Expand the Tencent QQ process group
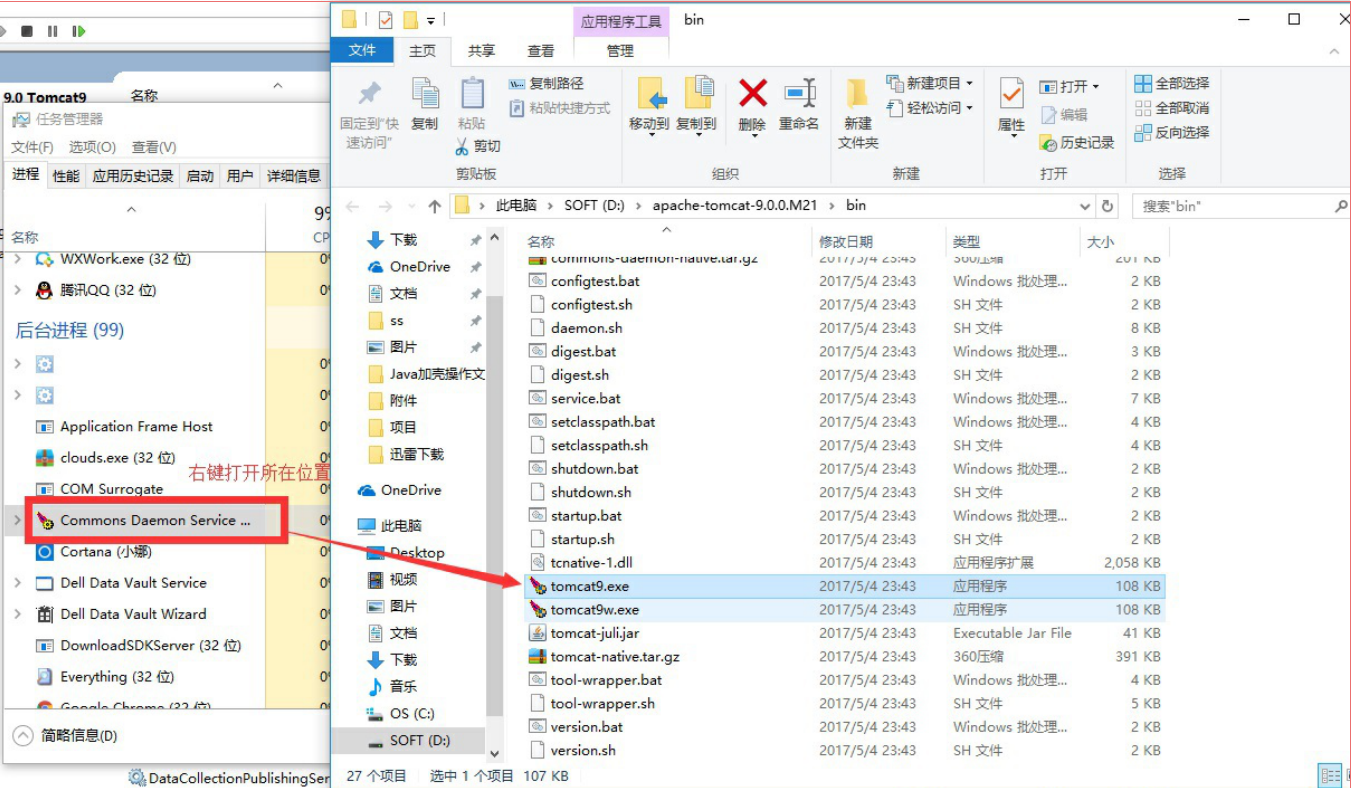Image resolution: width=1351 pixels, height=788 pixels. (18, 290)
